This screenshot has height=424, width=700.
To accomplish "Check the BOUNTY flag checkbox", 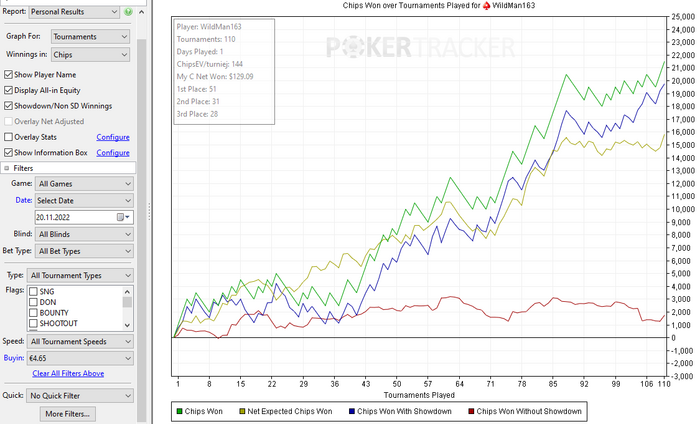I will point(33,313).
